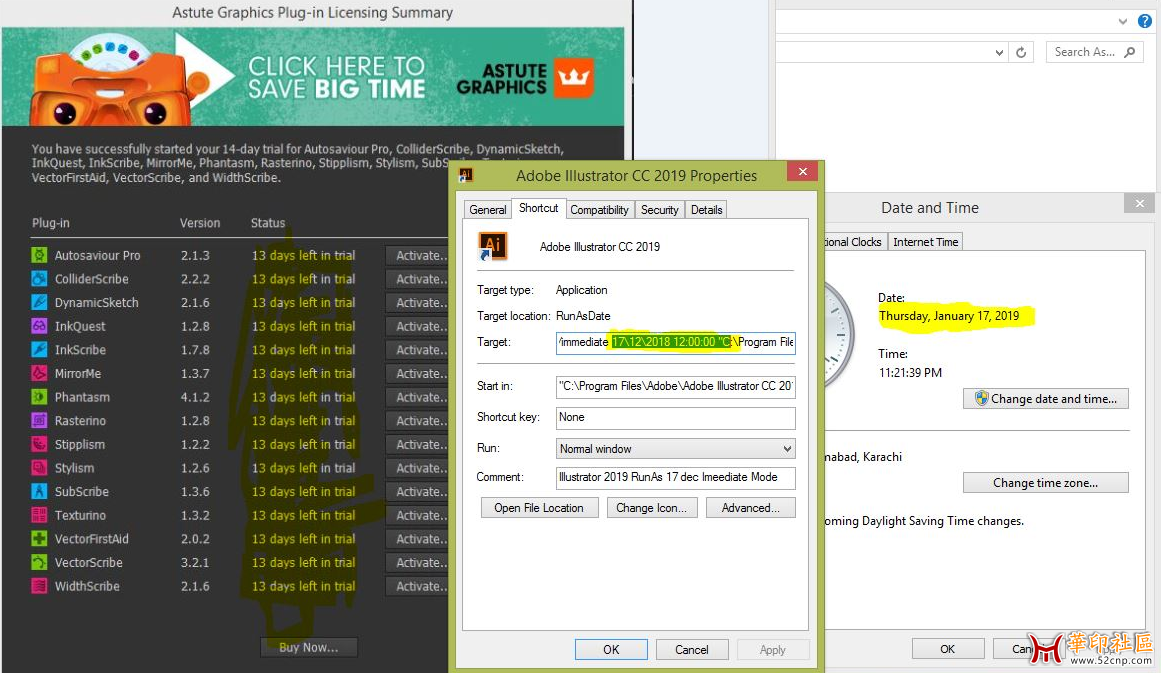Click the Ai icon in Properties title bar

[466, 175]
